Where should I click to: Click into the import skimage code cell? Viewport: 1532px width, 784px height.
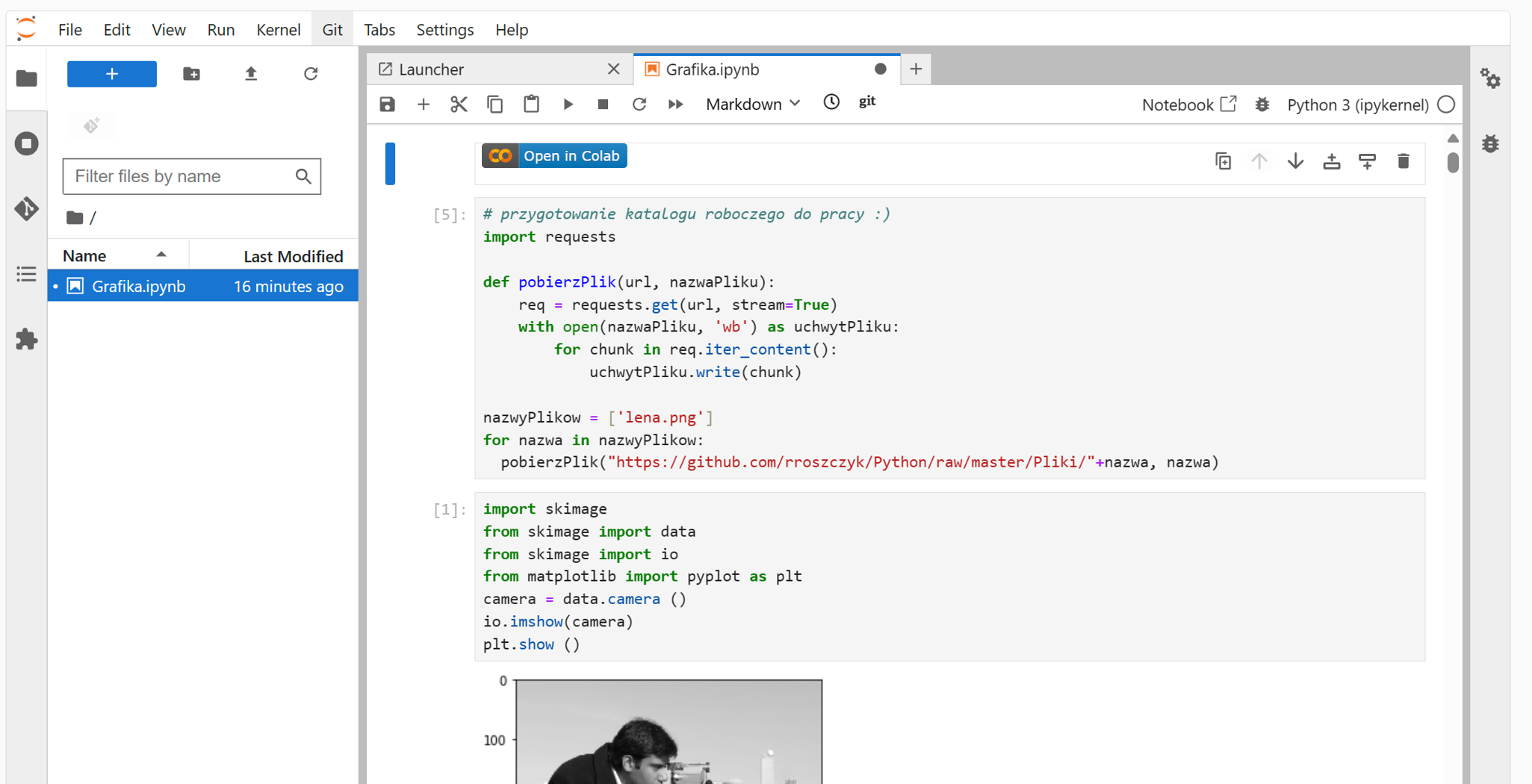(949, 576)
